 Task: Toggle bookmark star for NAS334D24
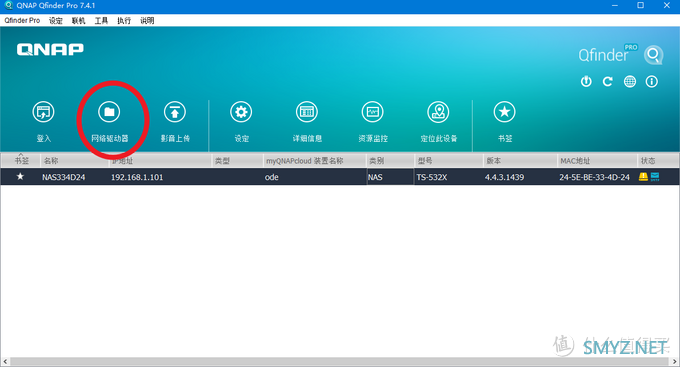[20, 176]
